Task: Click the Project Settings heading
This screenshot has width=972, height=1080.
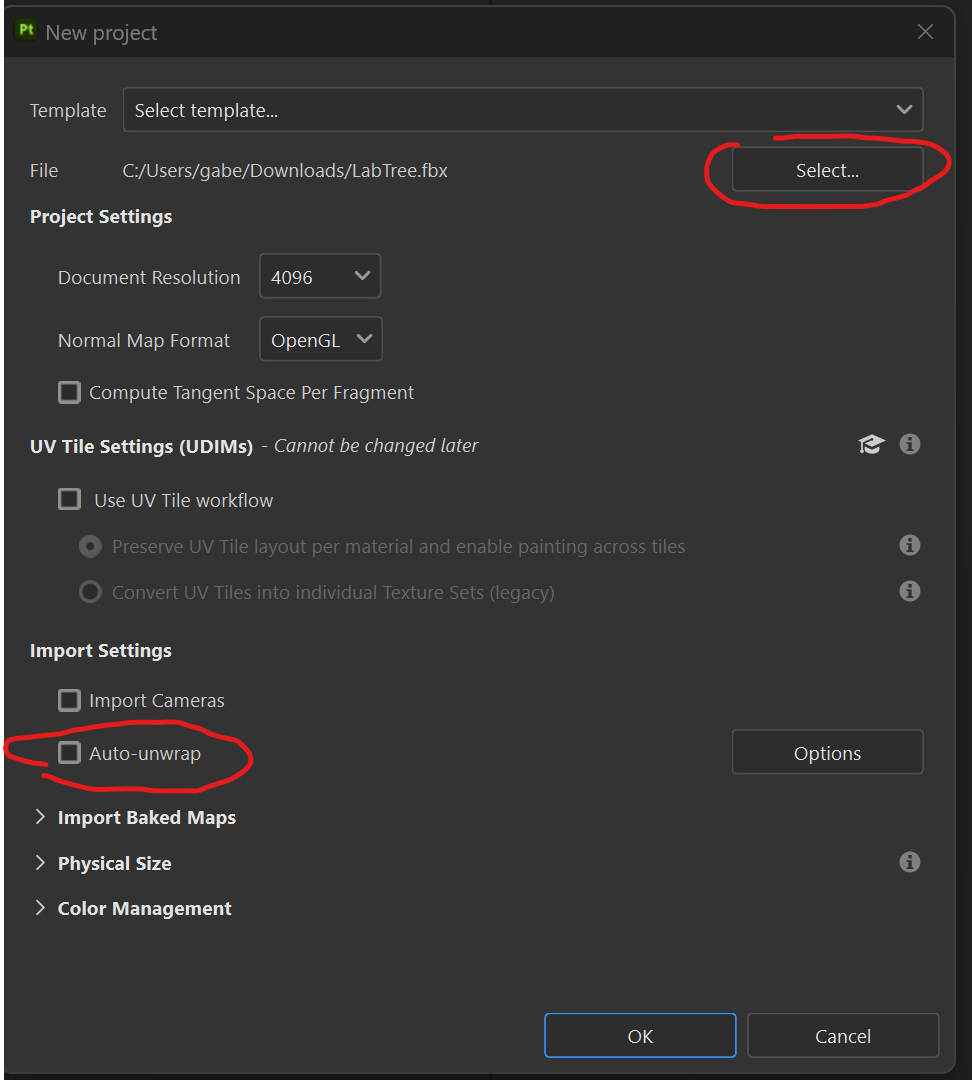Action: click(101, 216)
